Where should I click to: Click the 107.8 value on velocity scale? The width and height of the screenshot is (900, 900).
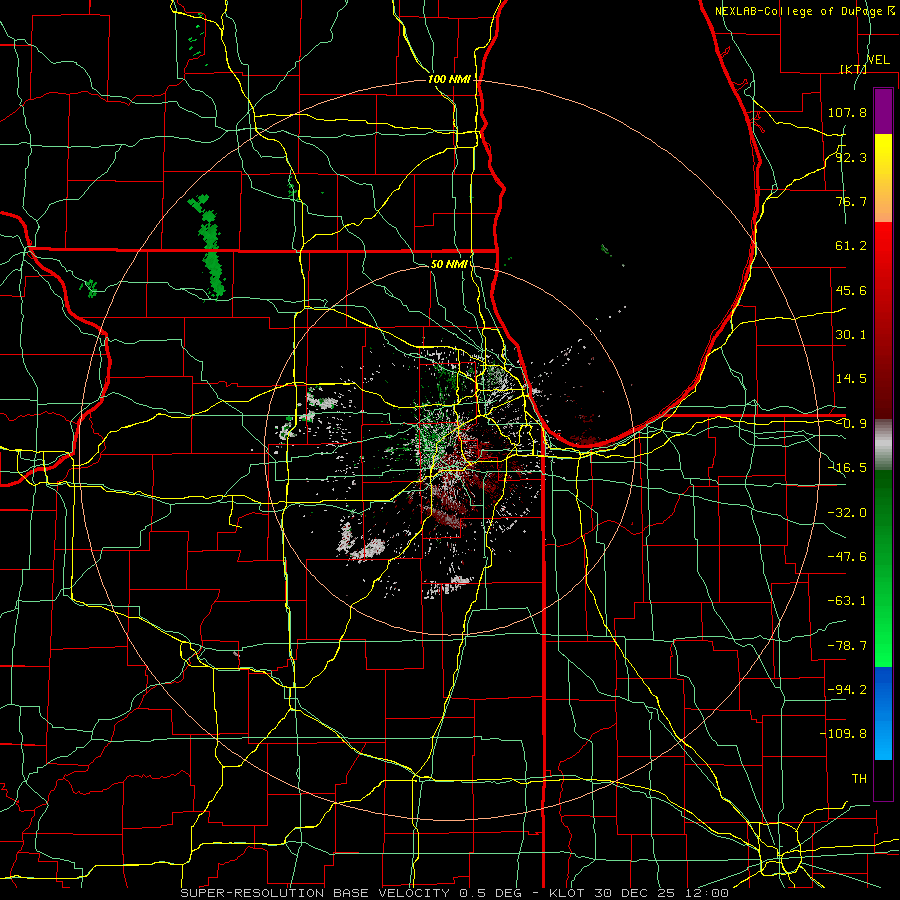tap(847, 112)
